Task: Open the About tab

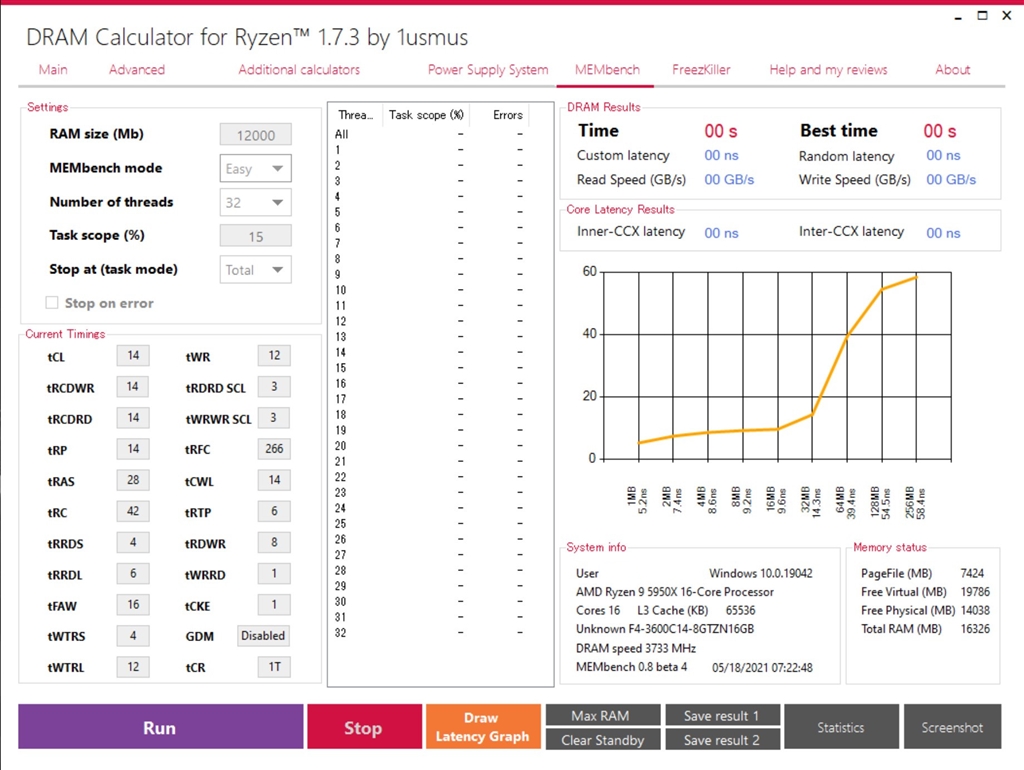Action: 952,70
